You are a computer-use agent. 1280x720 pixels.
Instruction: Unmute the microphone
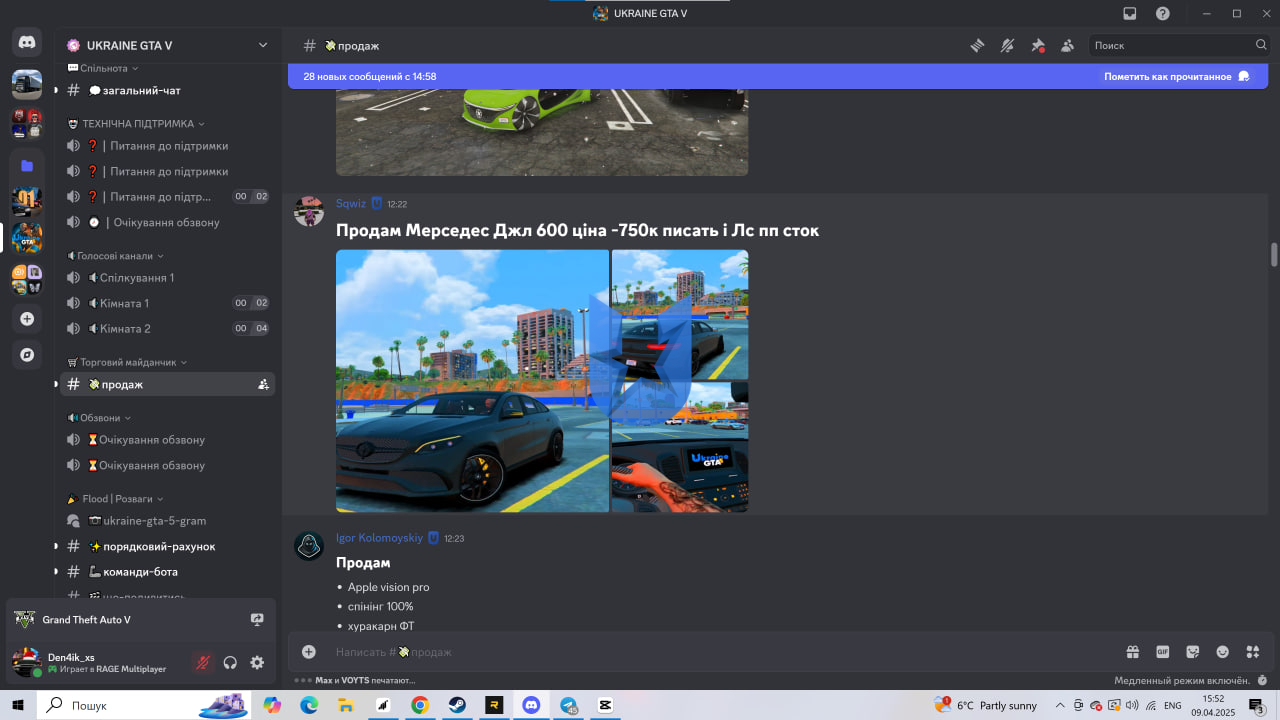point(203,662)
